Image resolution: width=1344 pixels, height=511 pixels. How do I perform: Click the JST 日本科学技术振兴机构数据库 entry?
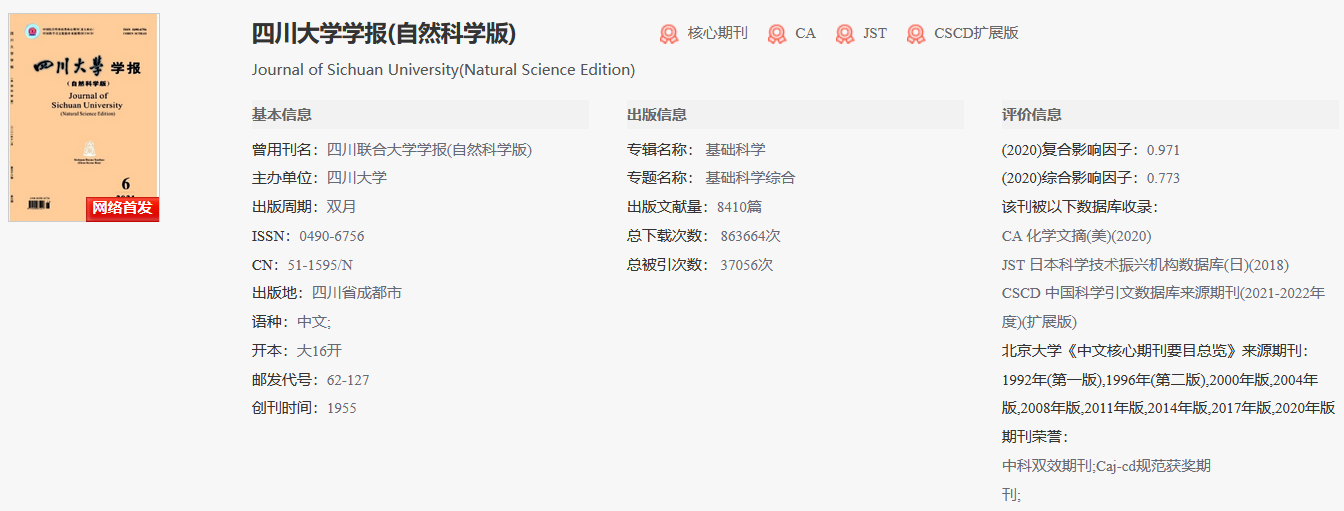(x=1146, y=265)
